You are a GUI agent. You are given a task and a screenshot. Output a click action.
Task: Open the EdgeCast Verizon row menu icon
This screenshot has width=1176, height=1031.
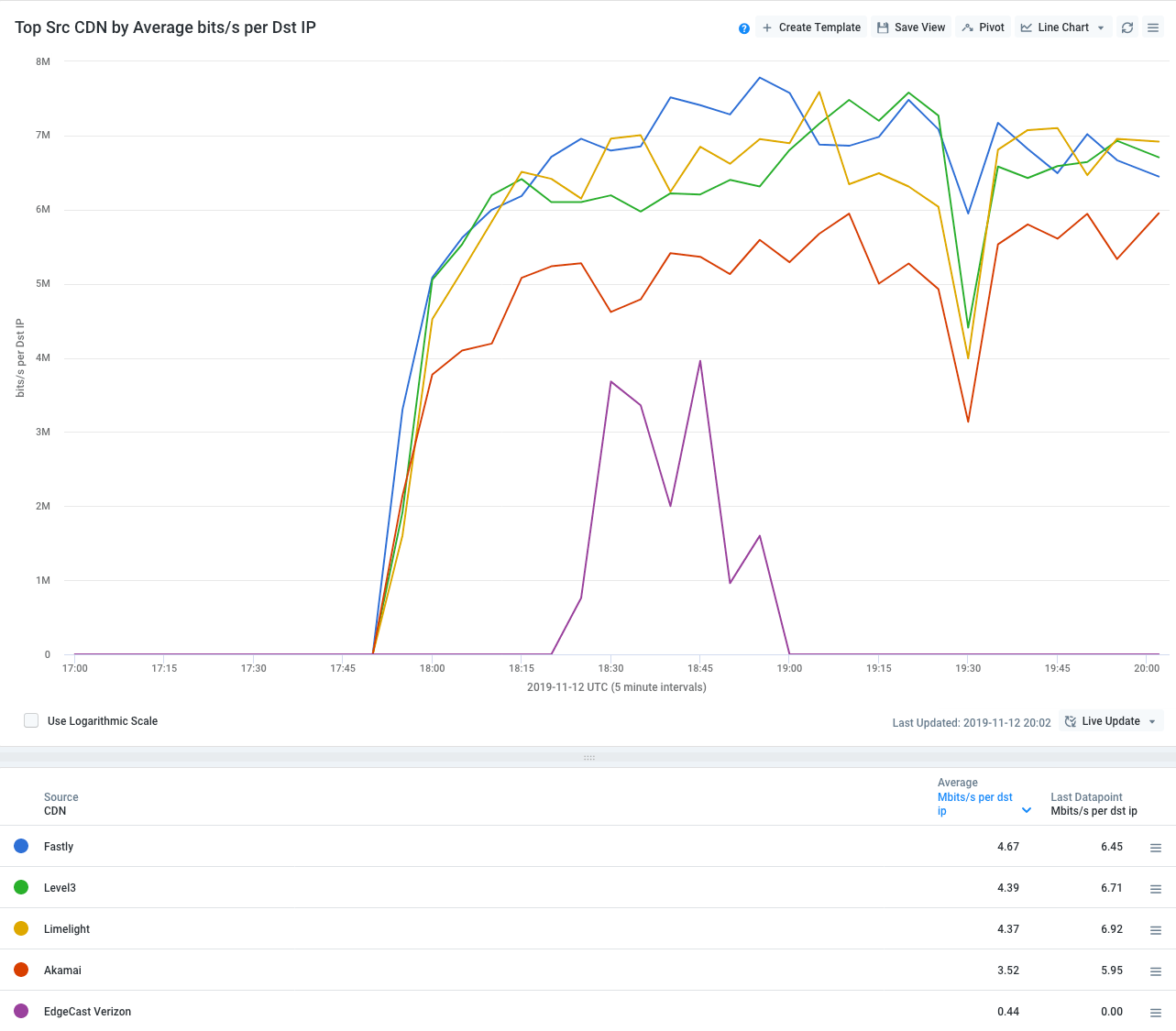(1156, 1013)
